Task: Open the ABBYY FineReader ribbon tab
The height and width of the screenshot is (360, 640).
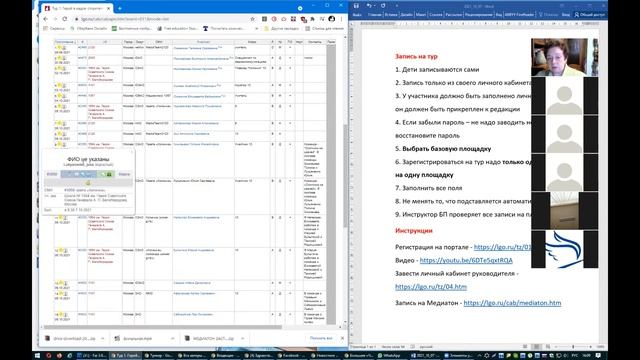Action: point(519,15)
